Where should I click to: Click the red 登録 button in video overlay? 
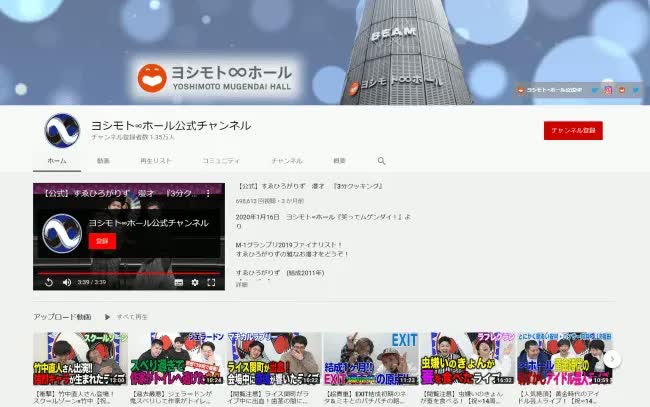click(x=101, y=241)
